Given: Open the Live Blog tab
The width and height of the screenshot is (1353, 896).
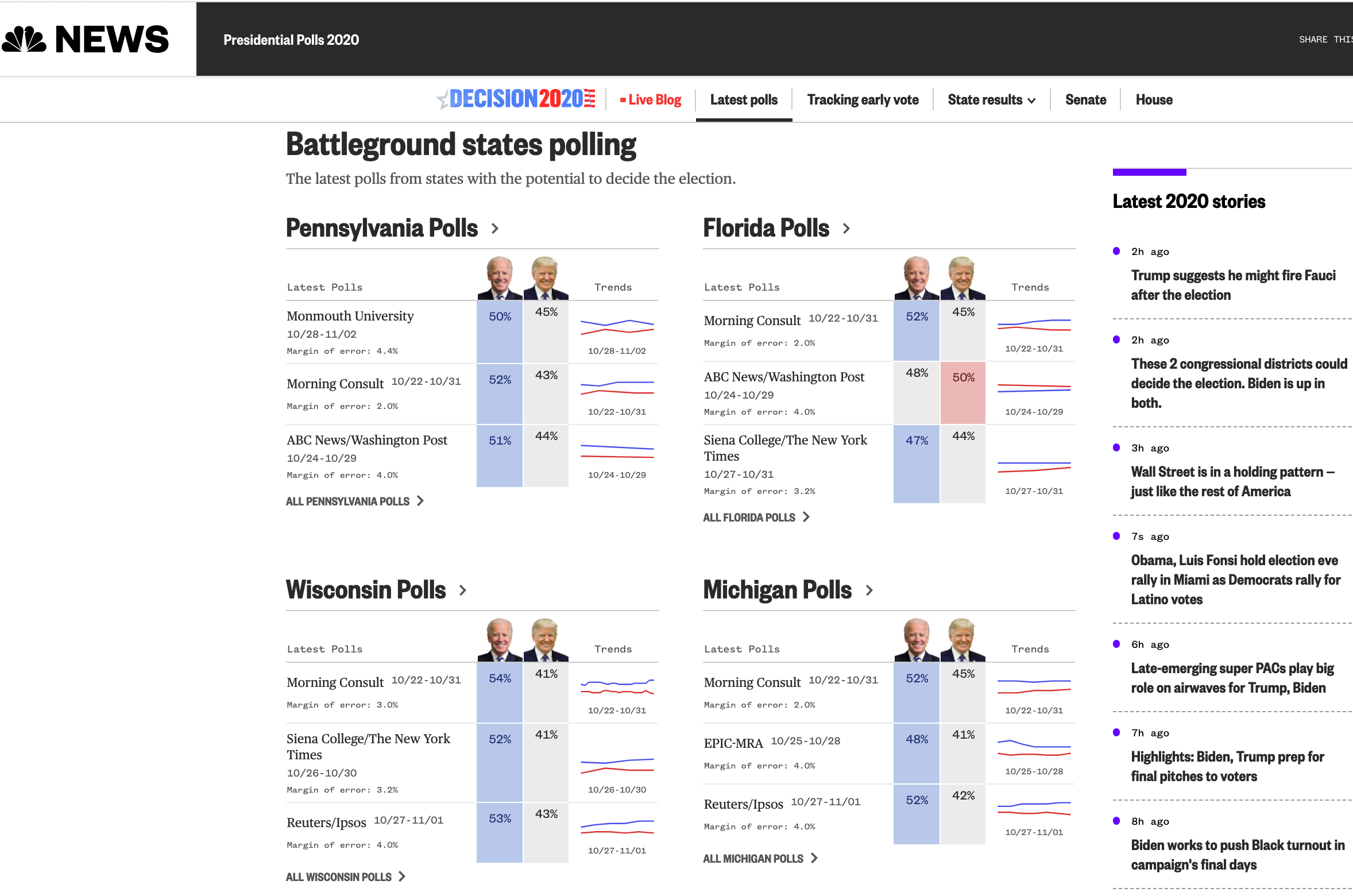Looking at the screenshot, I should click(x=651, y=100).
